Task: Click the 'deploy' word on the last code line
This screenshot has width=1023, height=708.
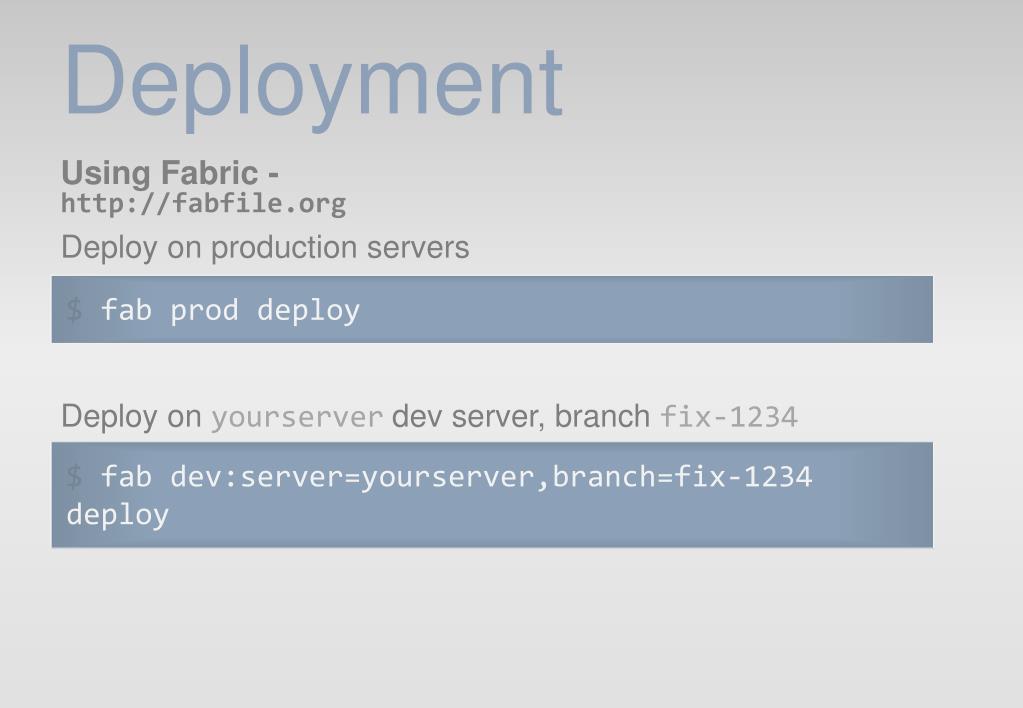Action: tap(117, 515)
